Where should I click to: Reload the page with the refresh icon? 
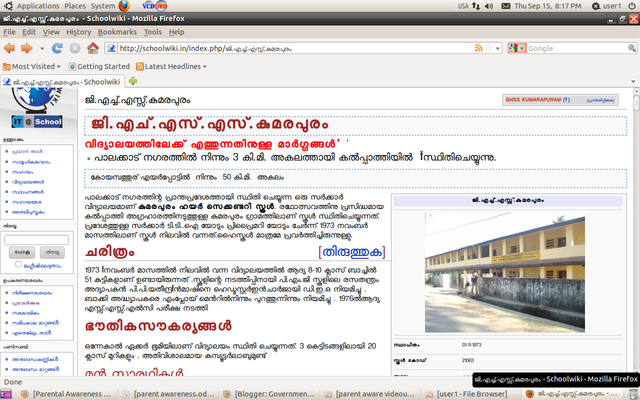57,48
